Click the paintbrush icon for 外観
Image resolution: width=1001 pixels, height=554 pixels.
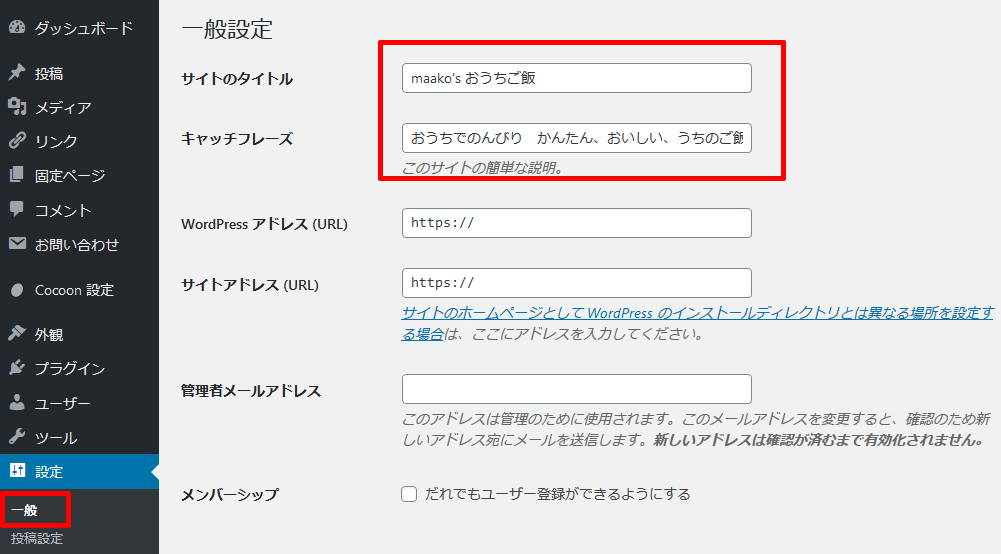click(x=17, y=333)
